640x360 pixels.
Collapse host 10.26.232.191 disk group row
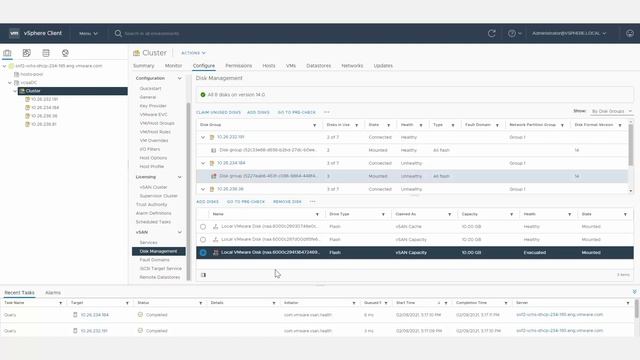[203, 138]
